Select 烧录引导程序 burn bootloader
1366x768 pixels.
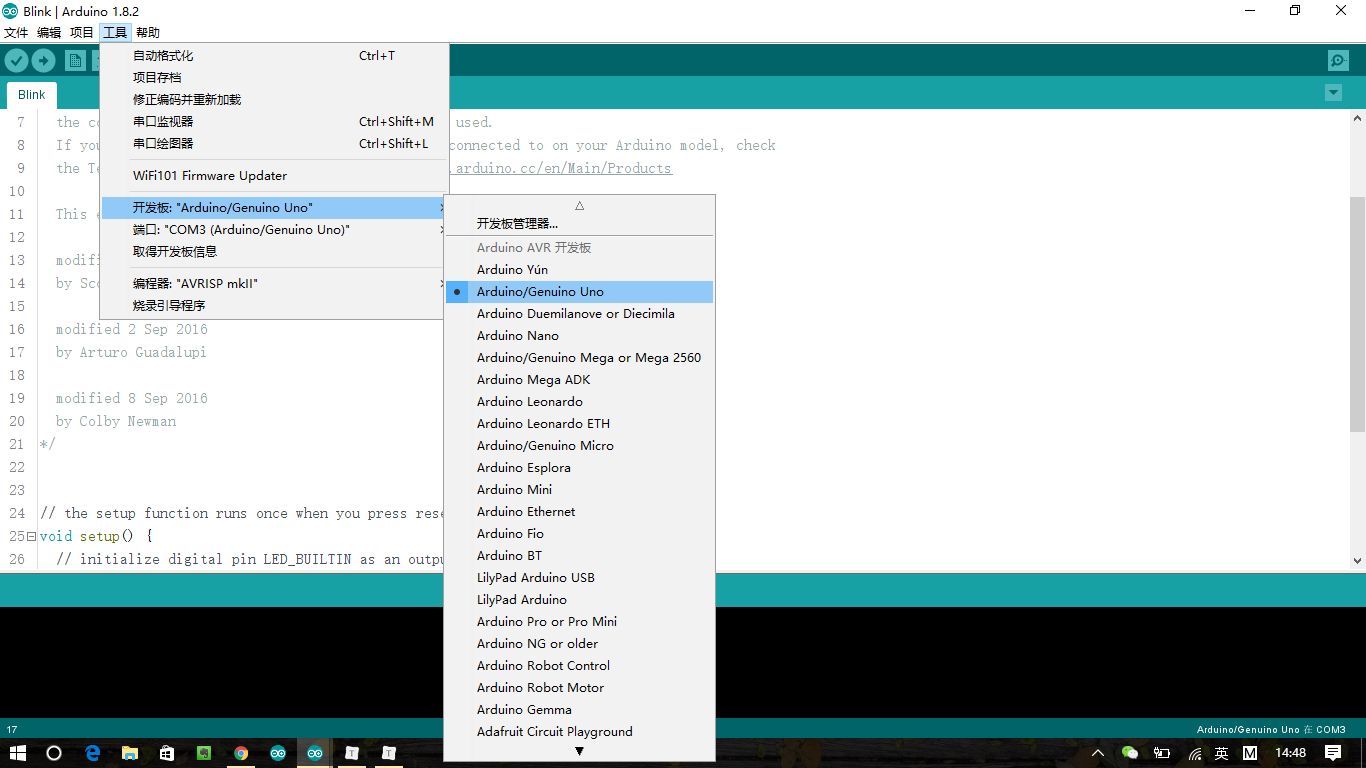[274, 306]
